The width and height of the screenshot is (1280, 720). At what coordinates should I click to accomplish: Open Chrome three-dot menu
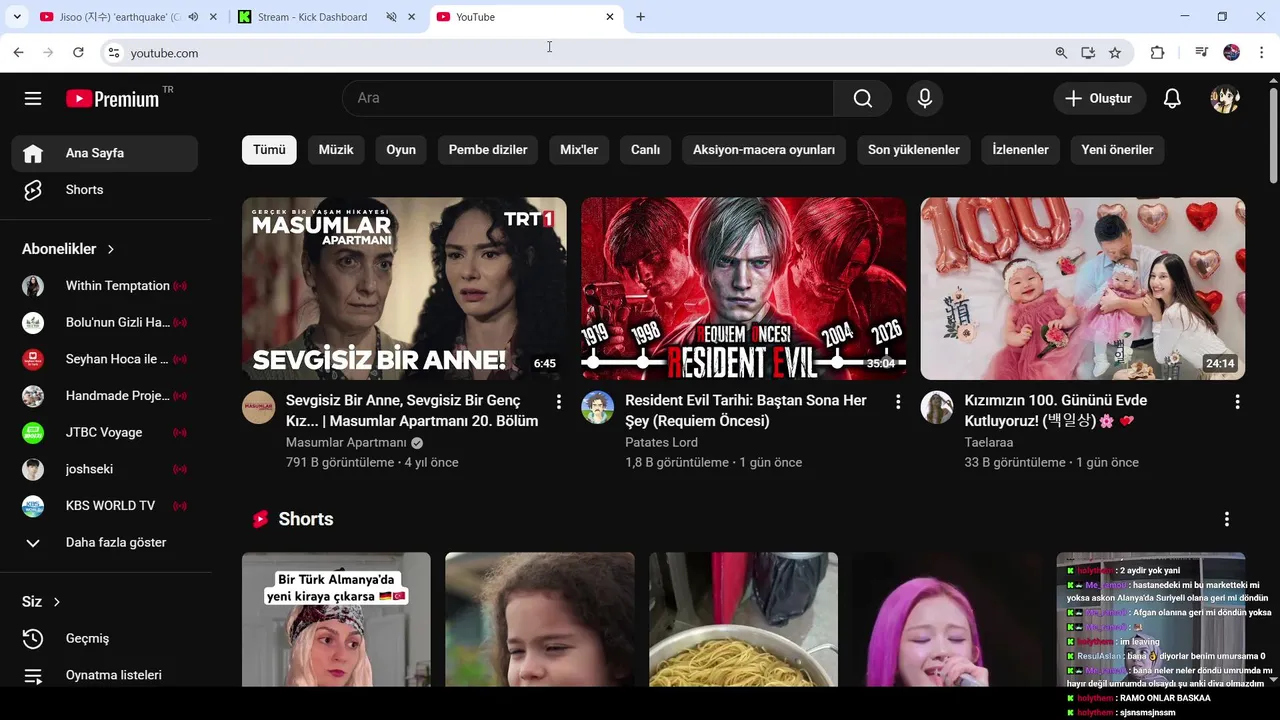[x=1262, y=53]
